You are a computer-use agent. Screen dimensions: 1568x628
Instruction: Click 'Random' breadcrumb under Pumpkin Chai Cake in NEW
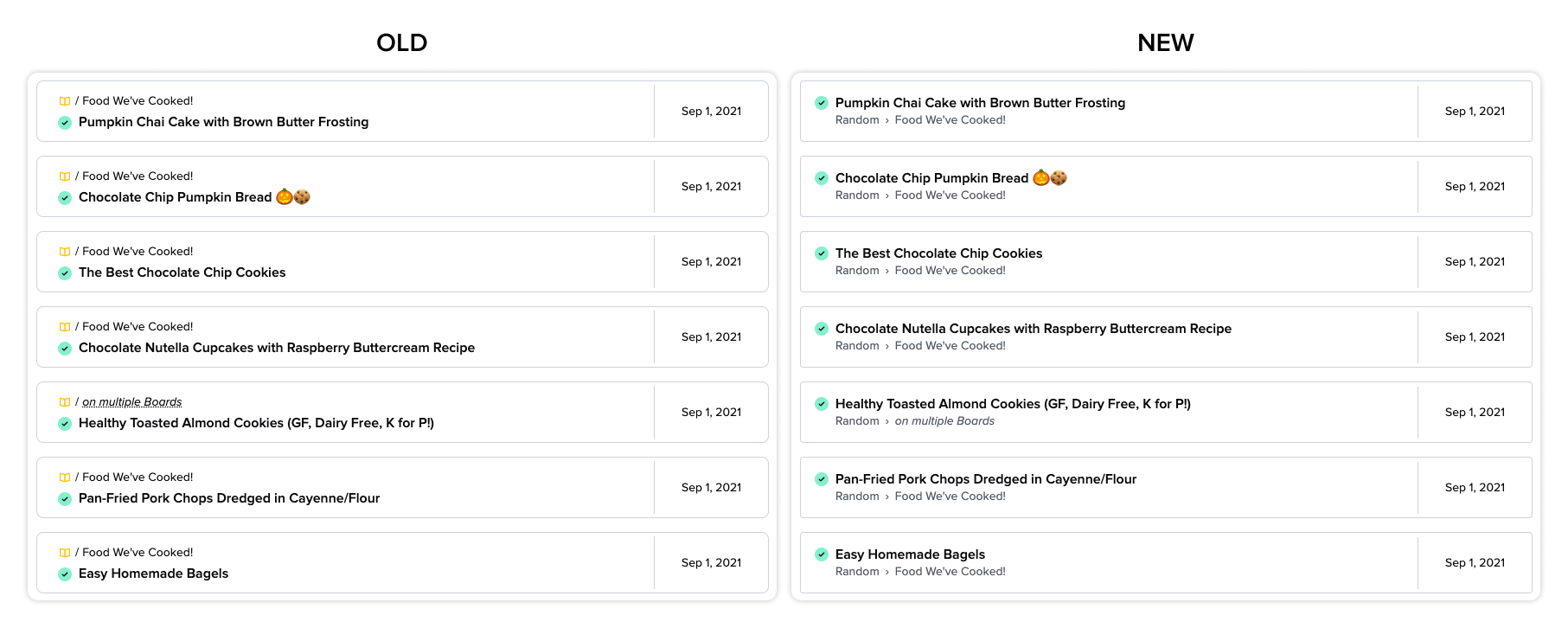857,120
